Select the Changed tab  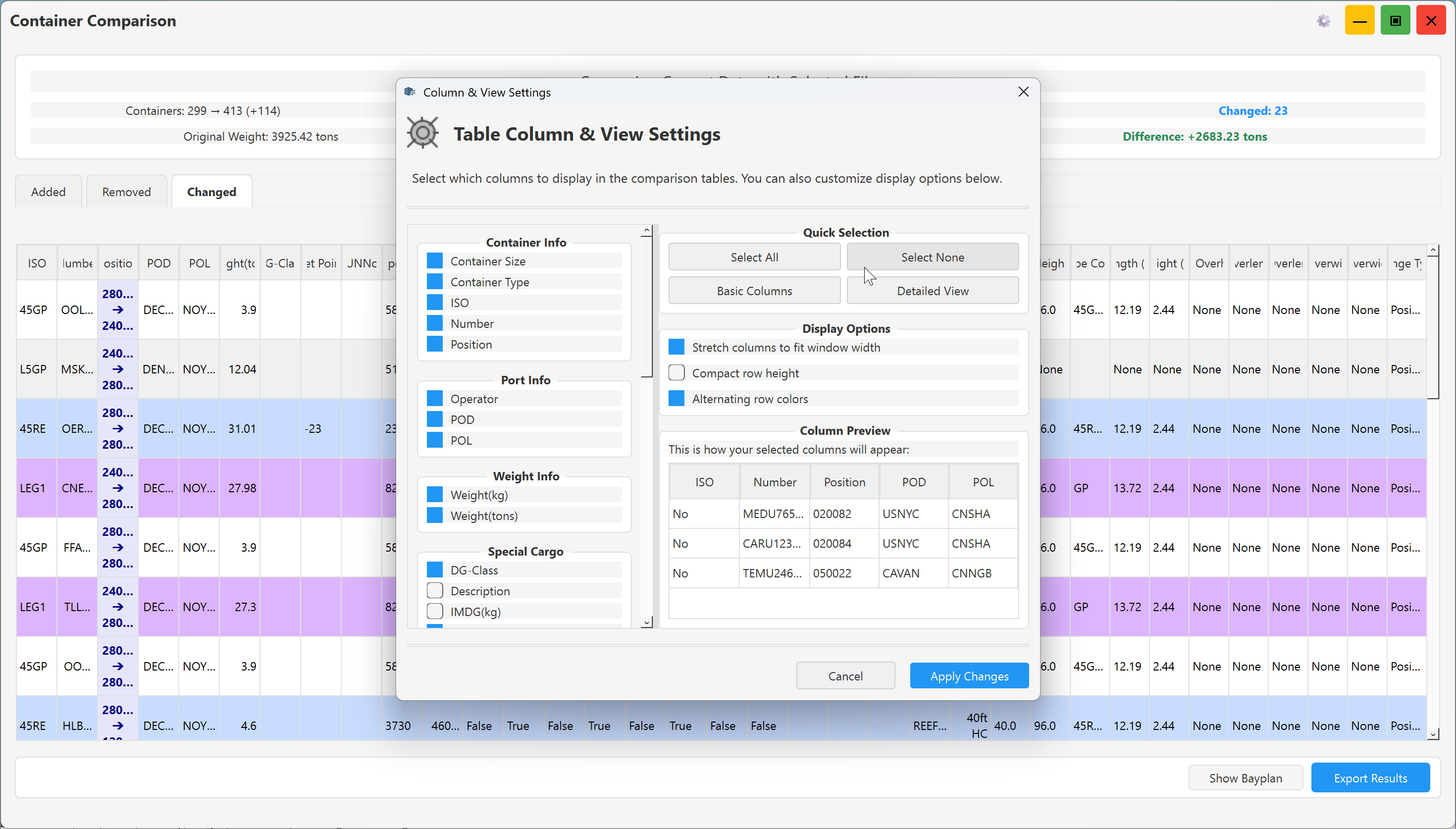point(212,191)
